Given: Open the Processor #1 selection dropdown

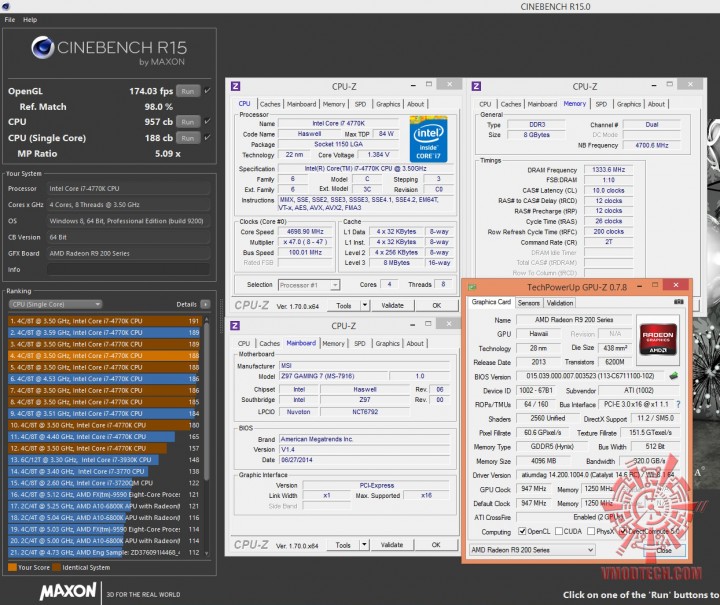Looking at the screenshot, I should [x=309, y=285].
